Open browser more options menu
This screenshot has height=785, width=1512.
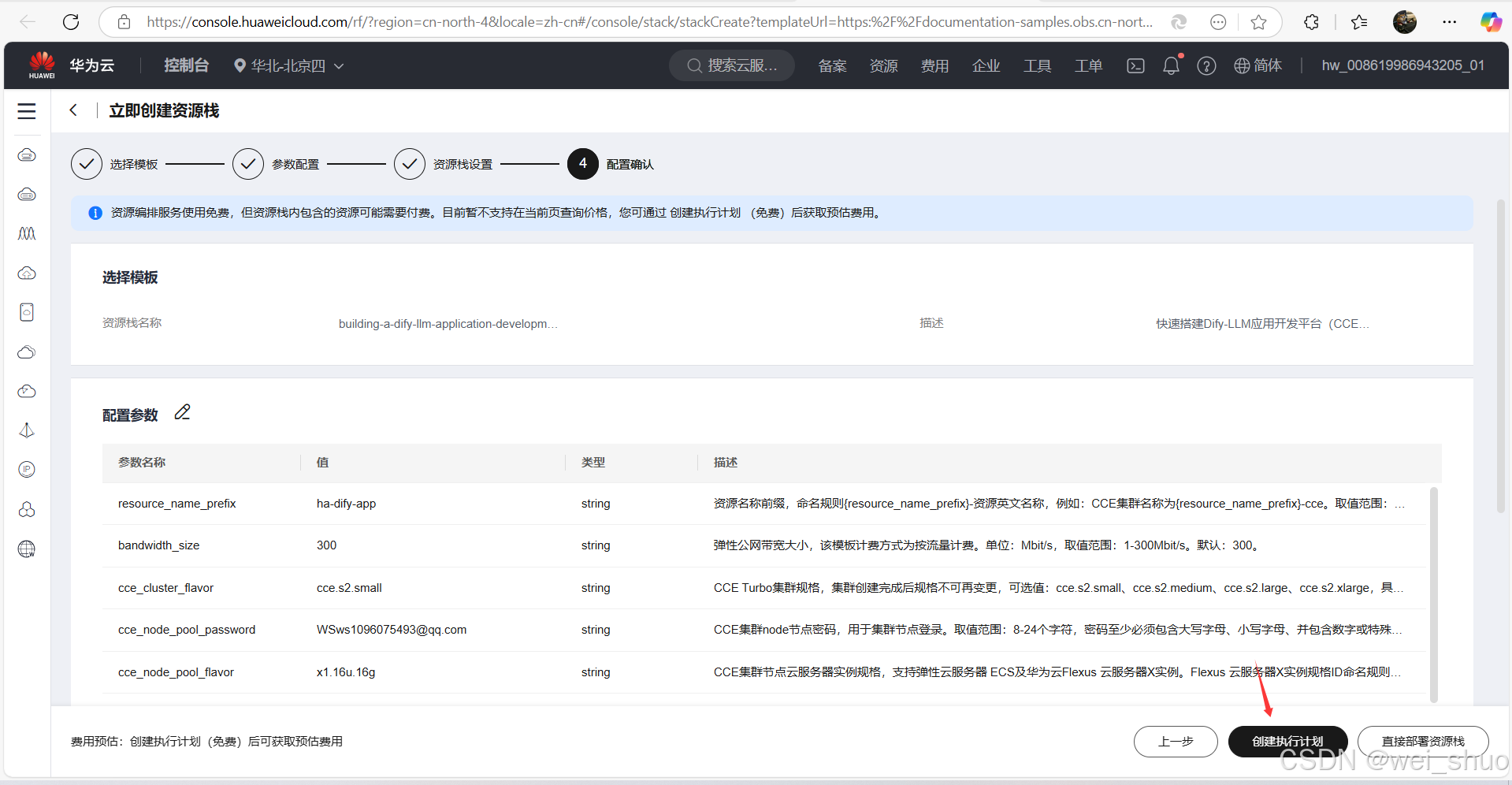[x=1449, y=22]
